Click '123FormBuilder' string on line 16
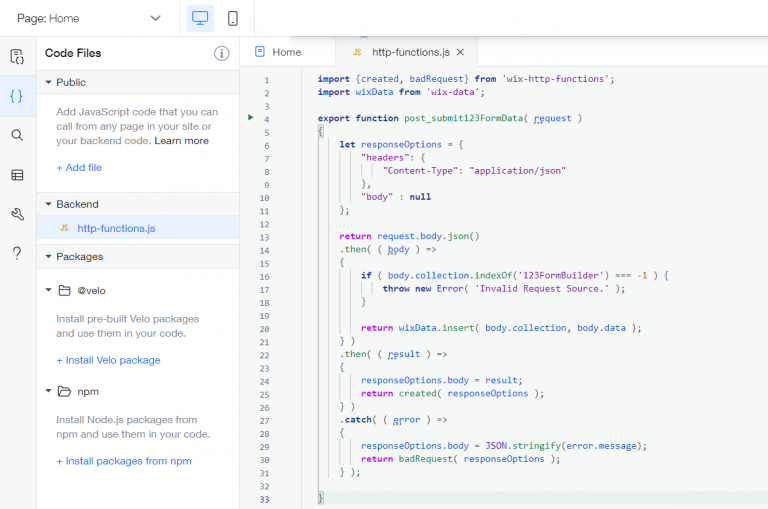Image resolution: width=768 pixels, height=509 pixels. tap(561, 275)
